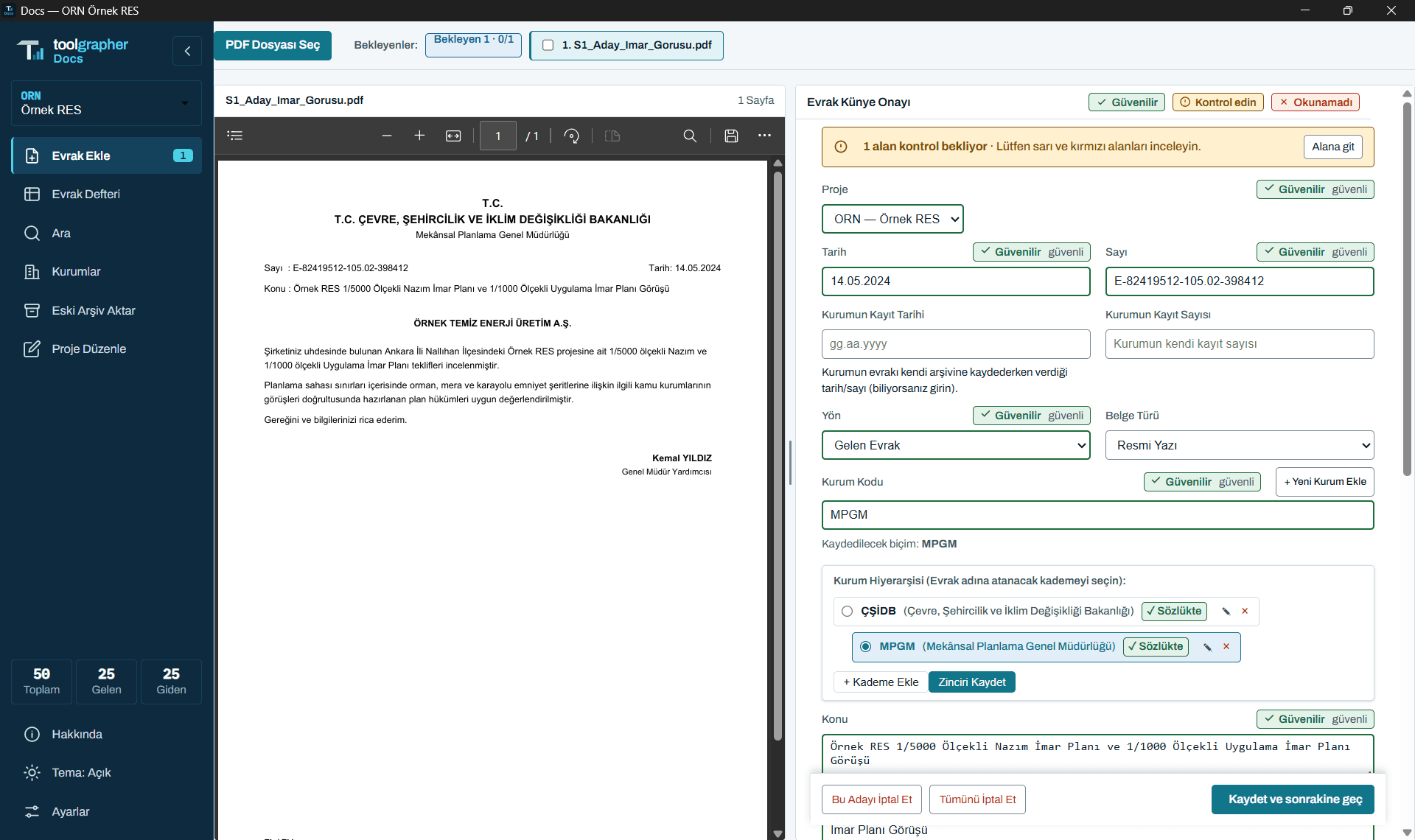Image resolution: width=1415 pixels, height=840 pixels.
Task: Click Tümünü İptal Et button
Action: tap(977, 799)
